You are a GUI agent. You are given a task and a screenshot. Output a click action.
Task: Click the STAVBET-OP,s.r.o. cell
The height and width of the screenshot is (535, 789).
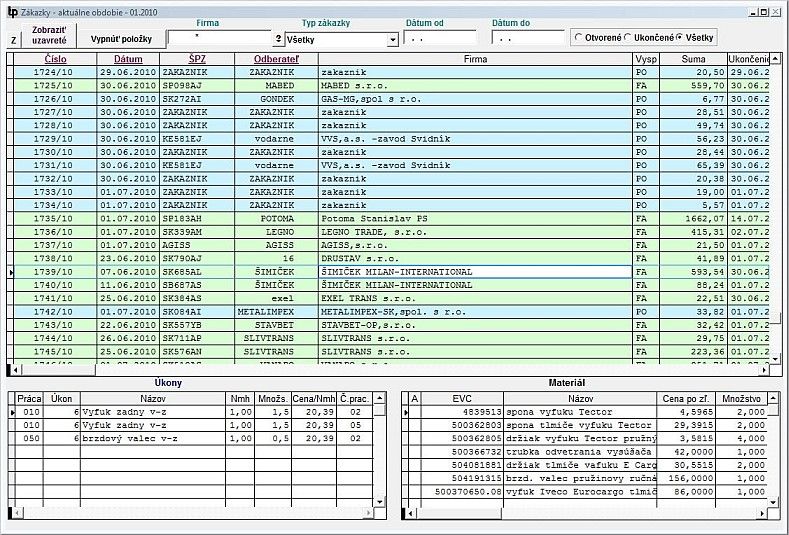(x=475, y=325)
